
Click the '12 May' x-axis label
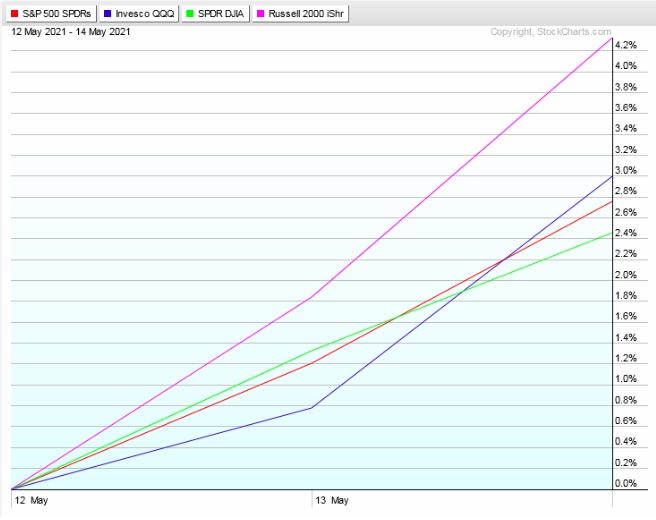tap(31, 500)
